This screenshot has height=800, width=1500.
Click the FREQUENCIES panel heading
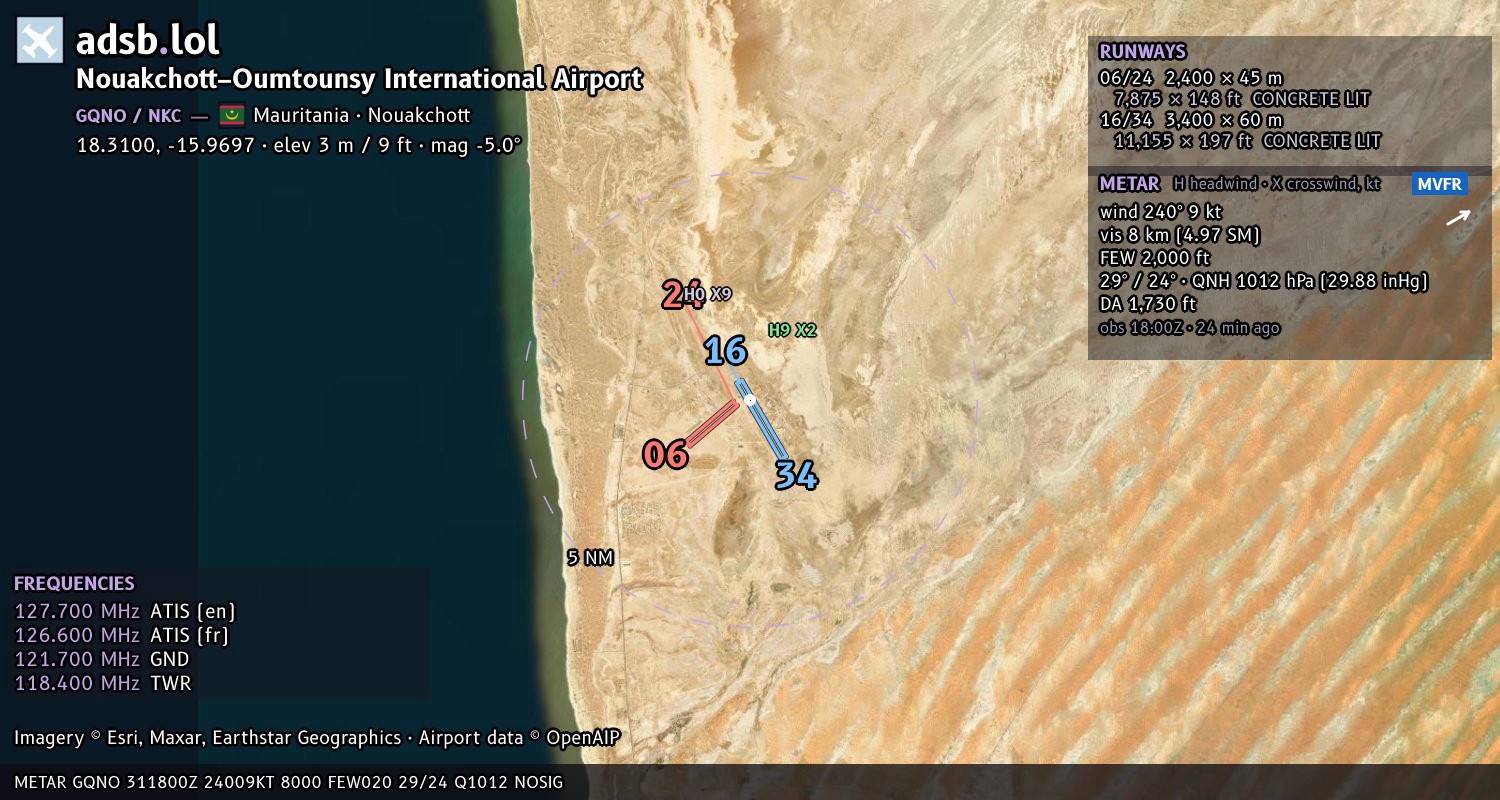74,584
